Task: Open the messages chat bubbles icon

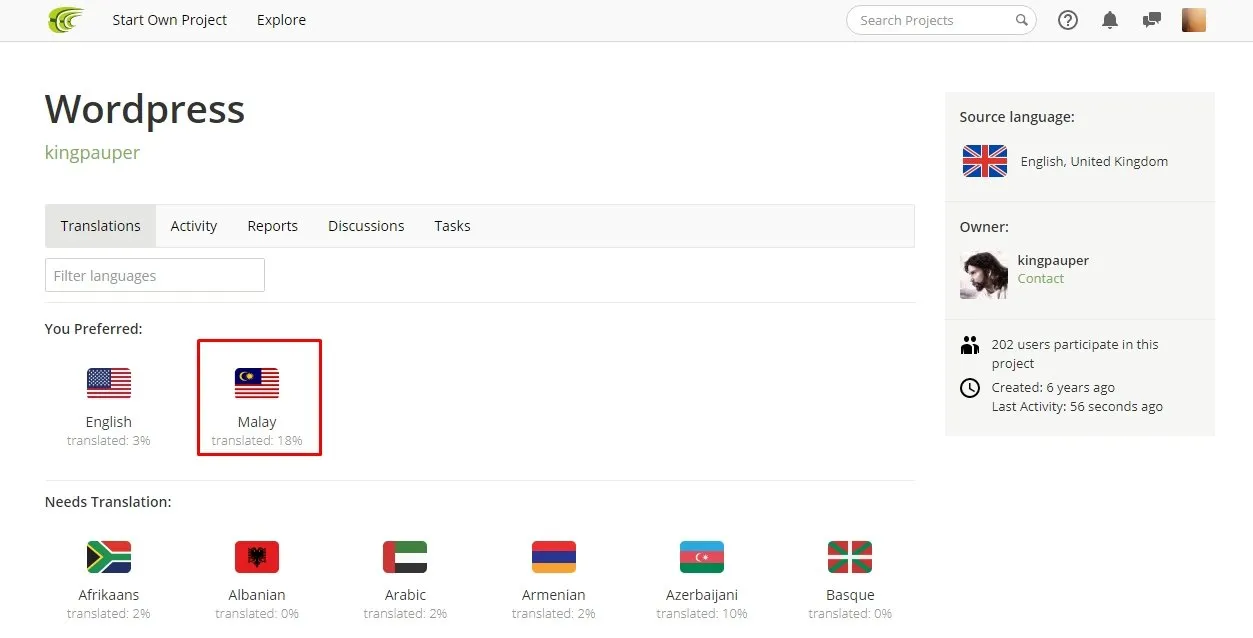Action: 1152,20
